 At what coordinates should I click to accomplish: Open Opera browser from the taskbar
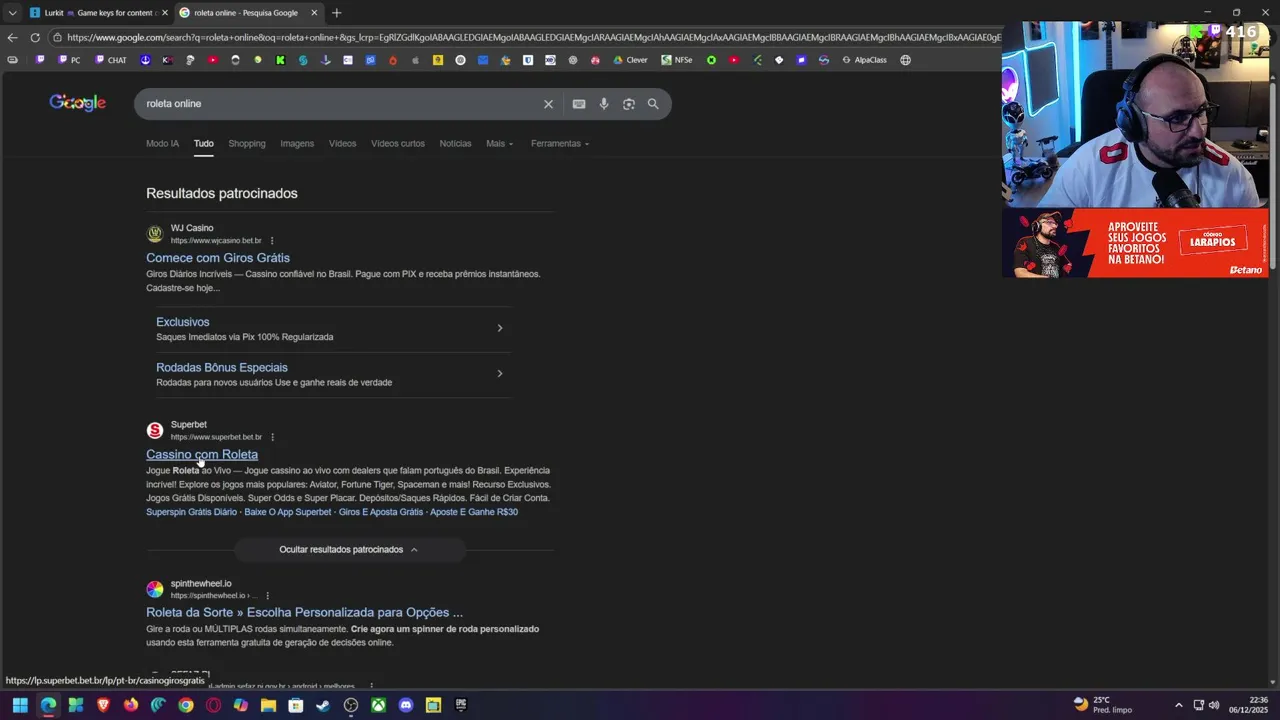click(213, 705)
